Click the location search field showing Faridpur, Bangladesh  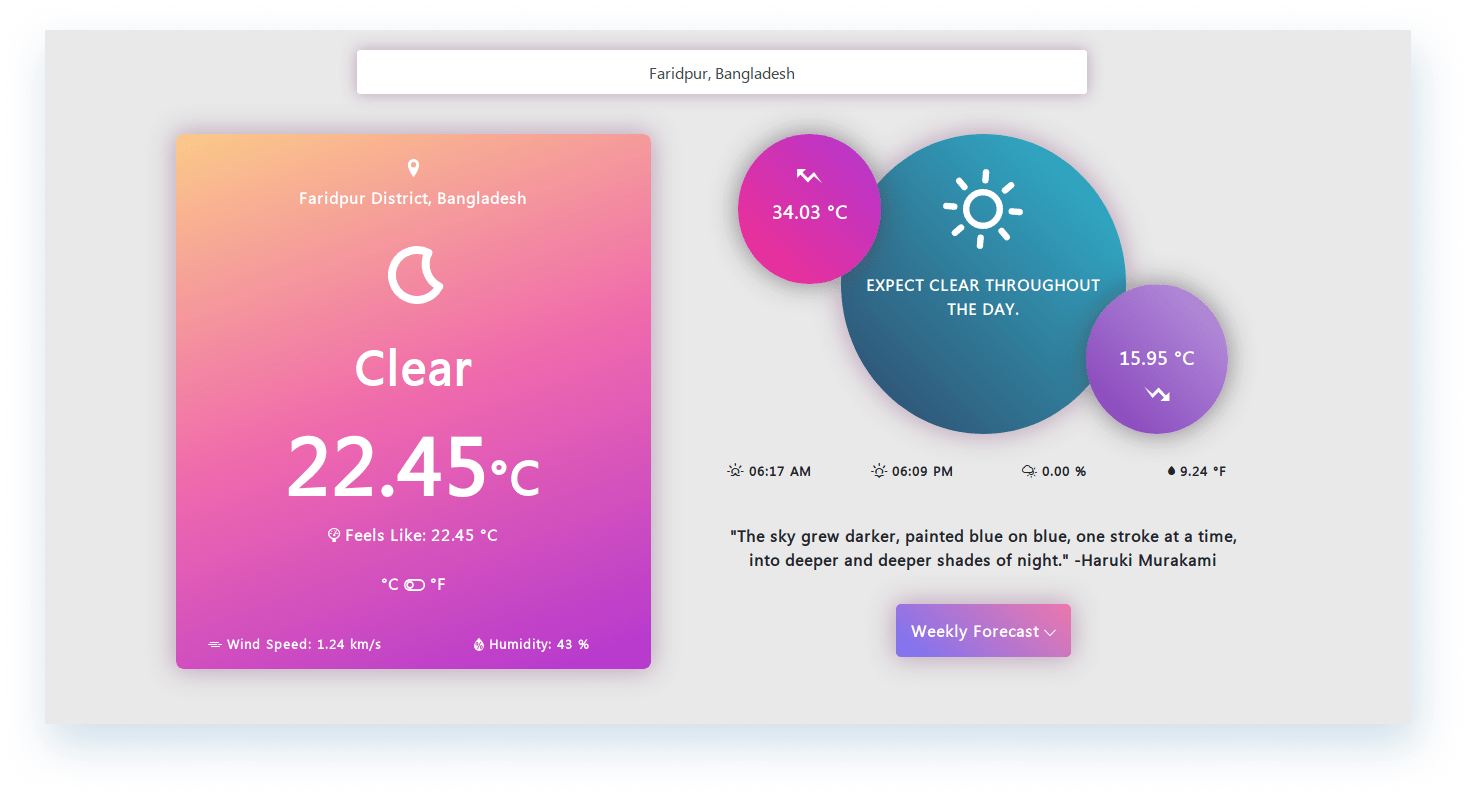pyautogui.click(x=721, y=73)
